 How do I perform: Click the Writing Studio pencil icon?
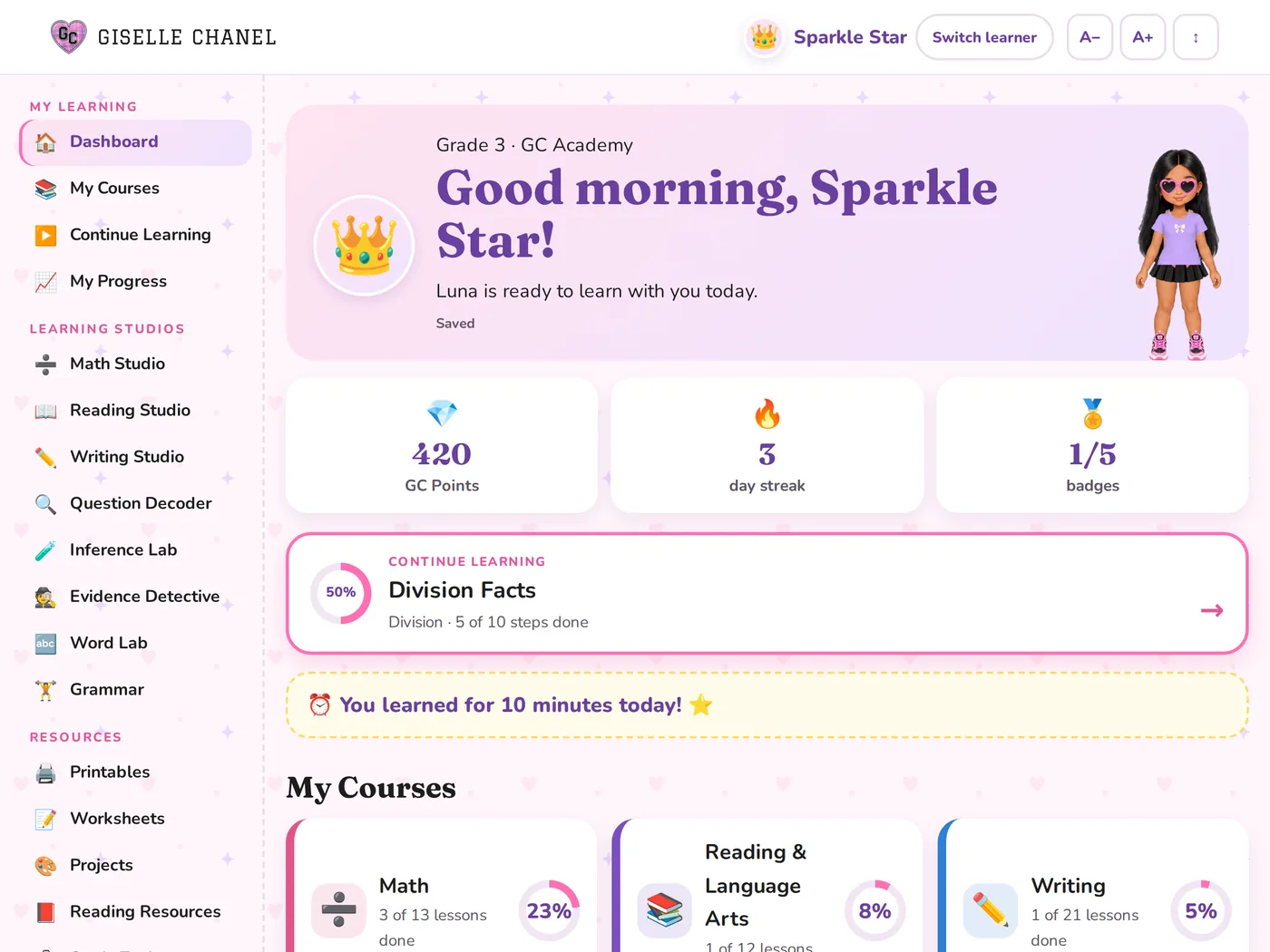point(45,457)
